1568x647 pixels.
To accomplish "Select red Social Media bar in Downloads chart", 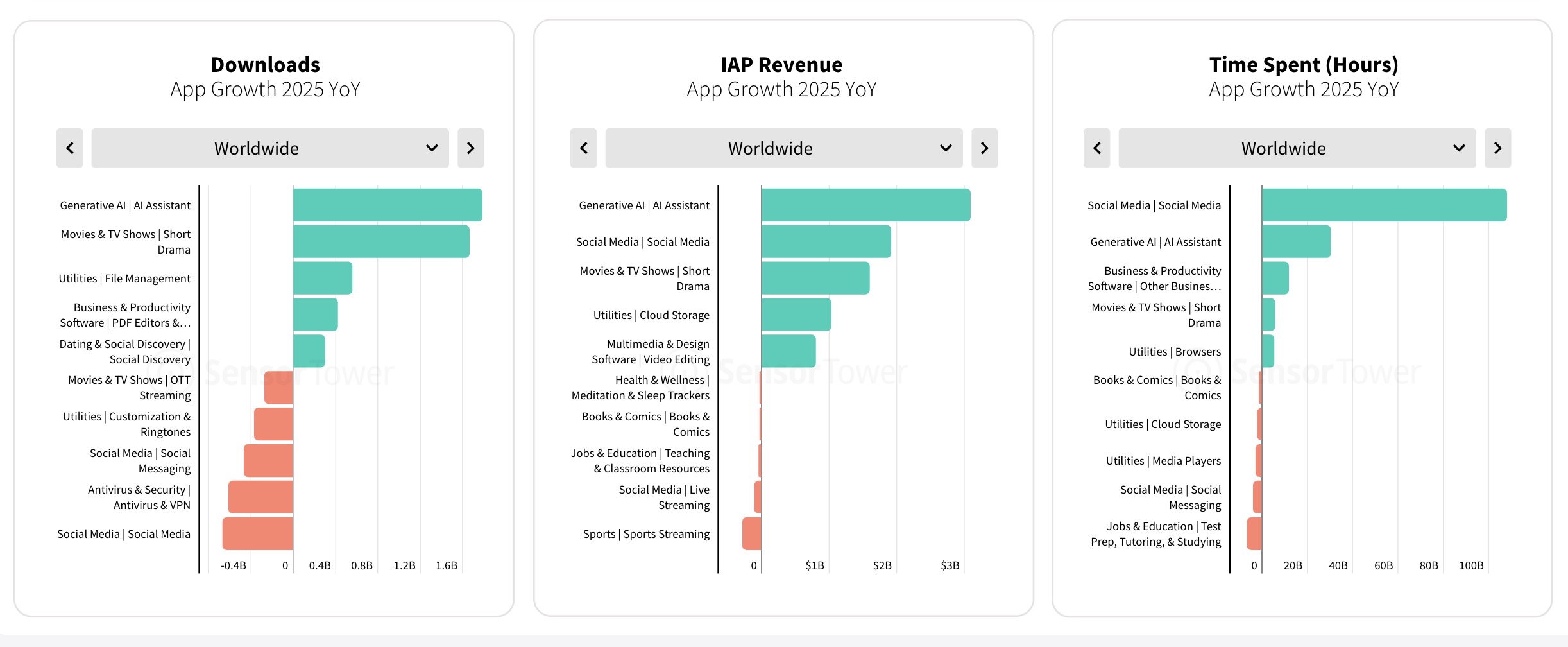I will (257, 533).
